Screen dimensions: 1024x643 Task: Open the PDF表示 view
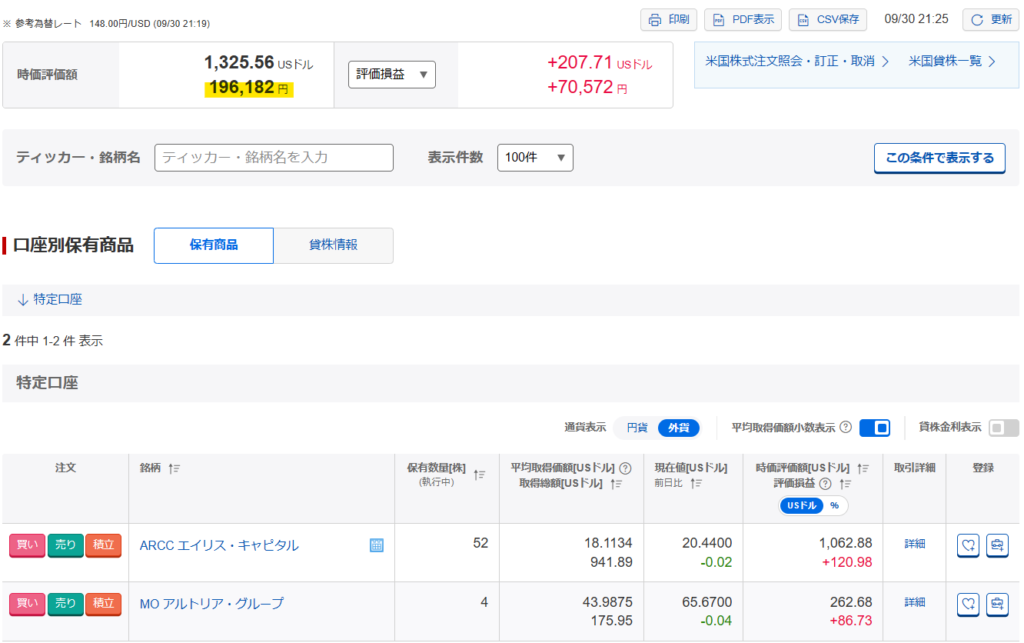[742, 20]
